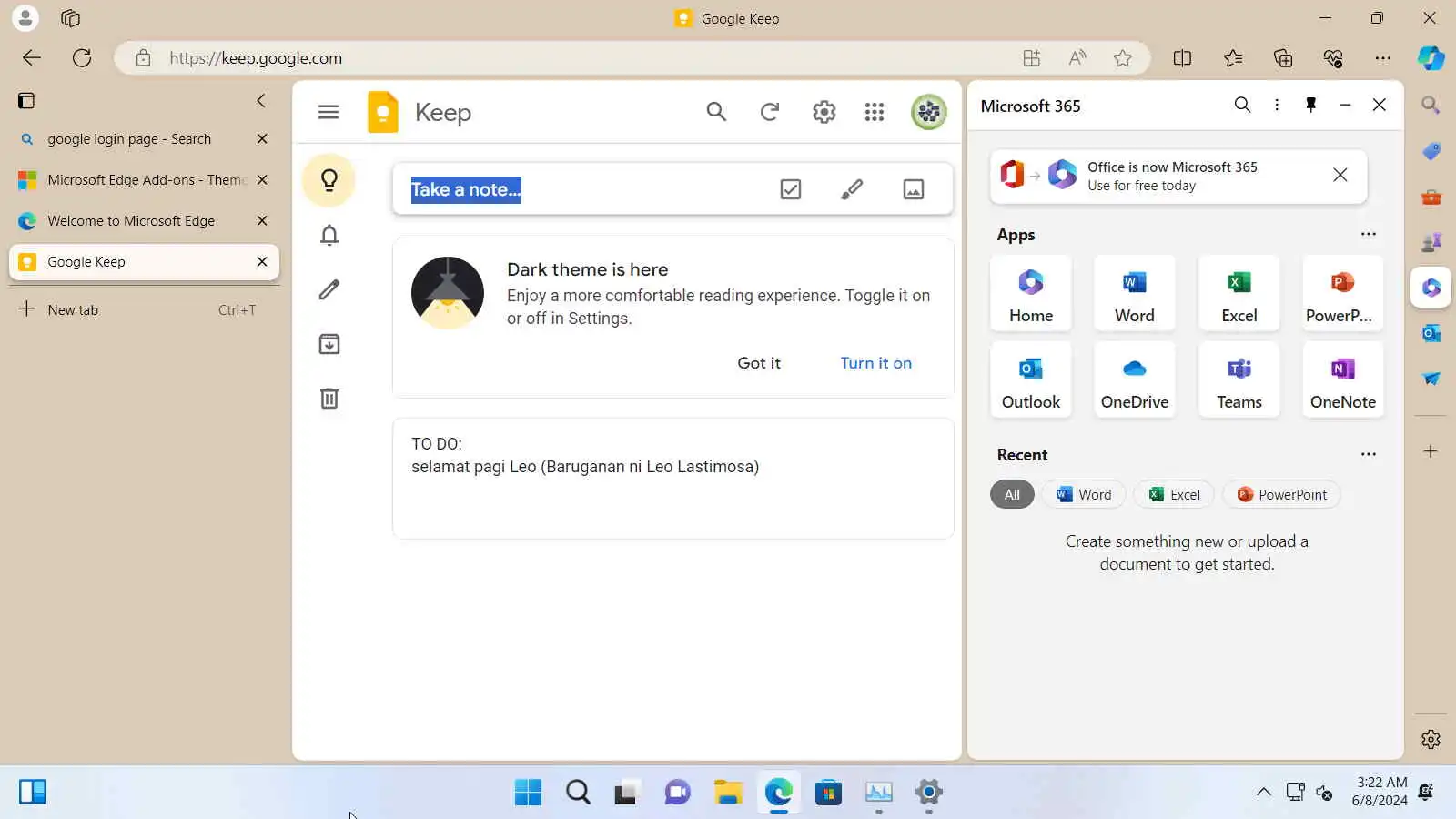Open Excel in Microsoft 365 panel
The image size is (1456, 819).
click(x=1239, y=293)
